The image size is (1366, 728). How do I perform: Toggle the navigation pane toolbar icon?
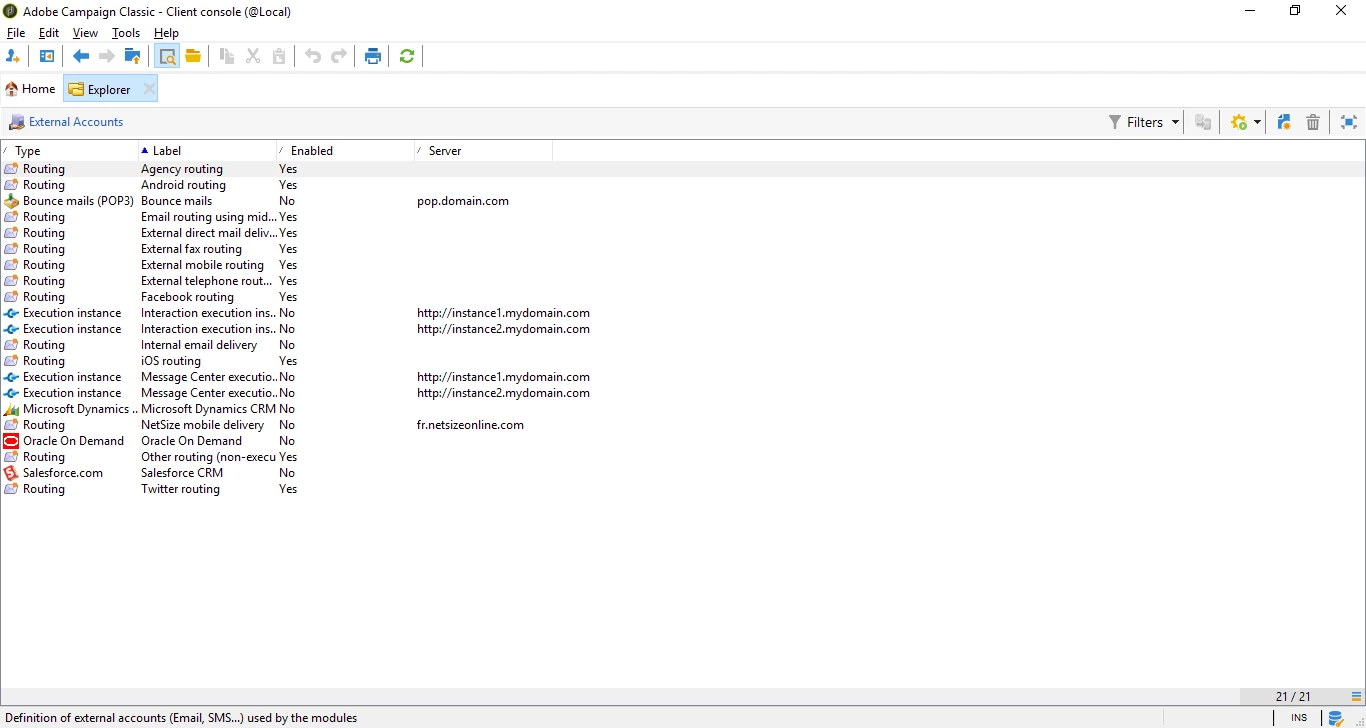[x=47, y=56]
